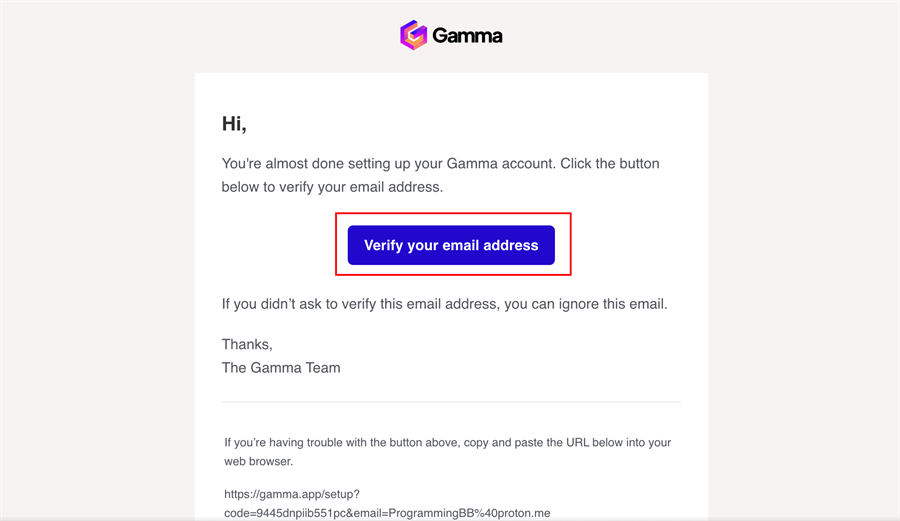Click the "below to verify your email address" line

pyautogui.click(x=332, y=187)
